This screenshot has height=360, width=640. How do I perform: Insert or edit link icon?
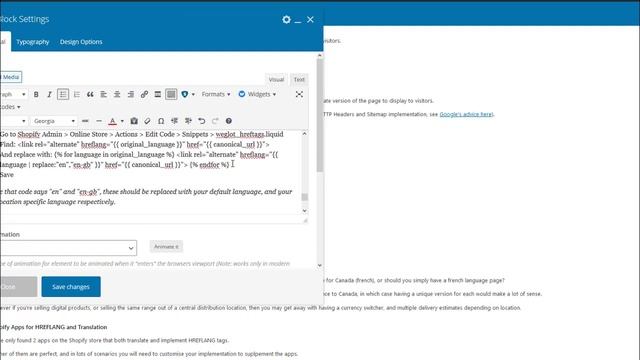(x=144, y=94)
